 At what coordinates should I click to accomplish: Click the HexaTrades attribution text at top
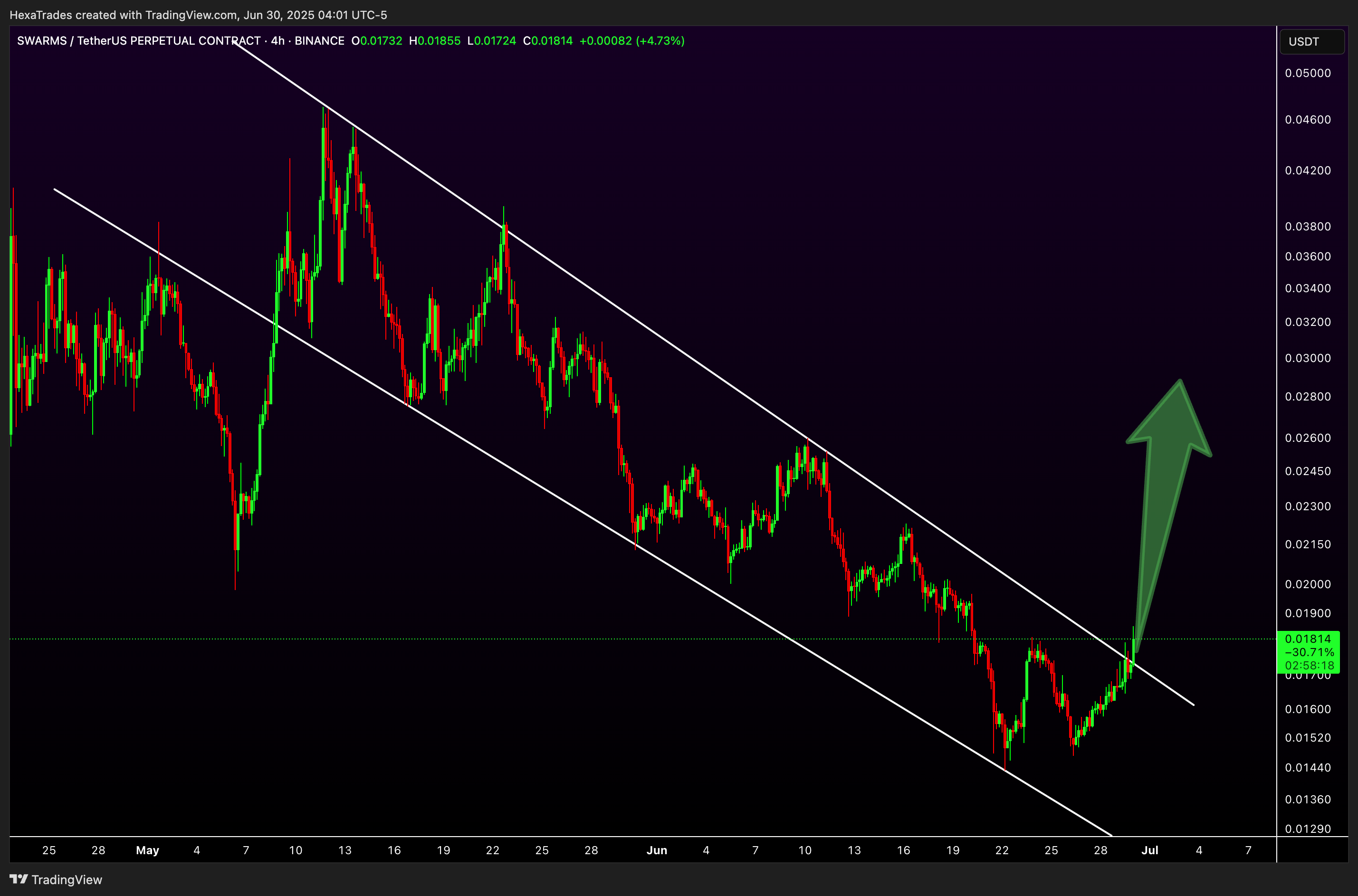198,15
